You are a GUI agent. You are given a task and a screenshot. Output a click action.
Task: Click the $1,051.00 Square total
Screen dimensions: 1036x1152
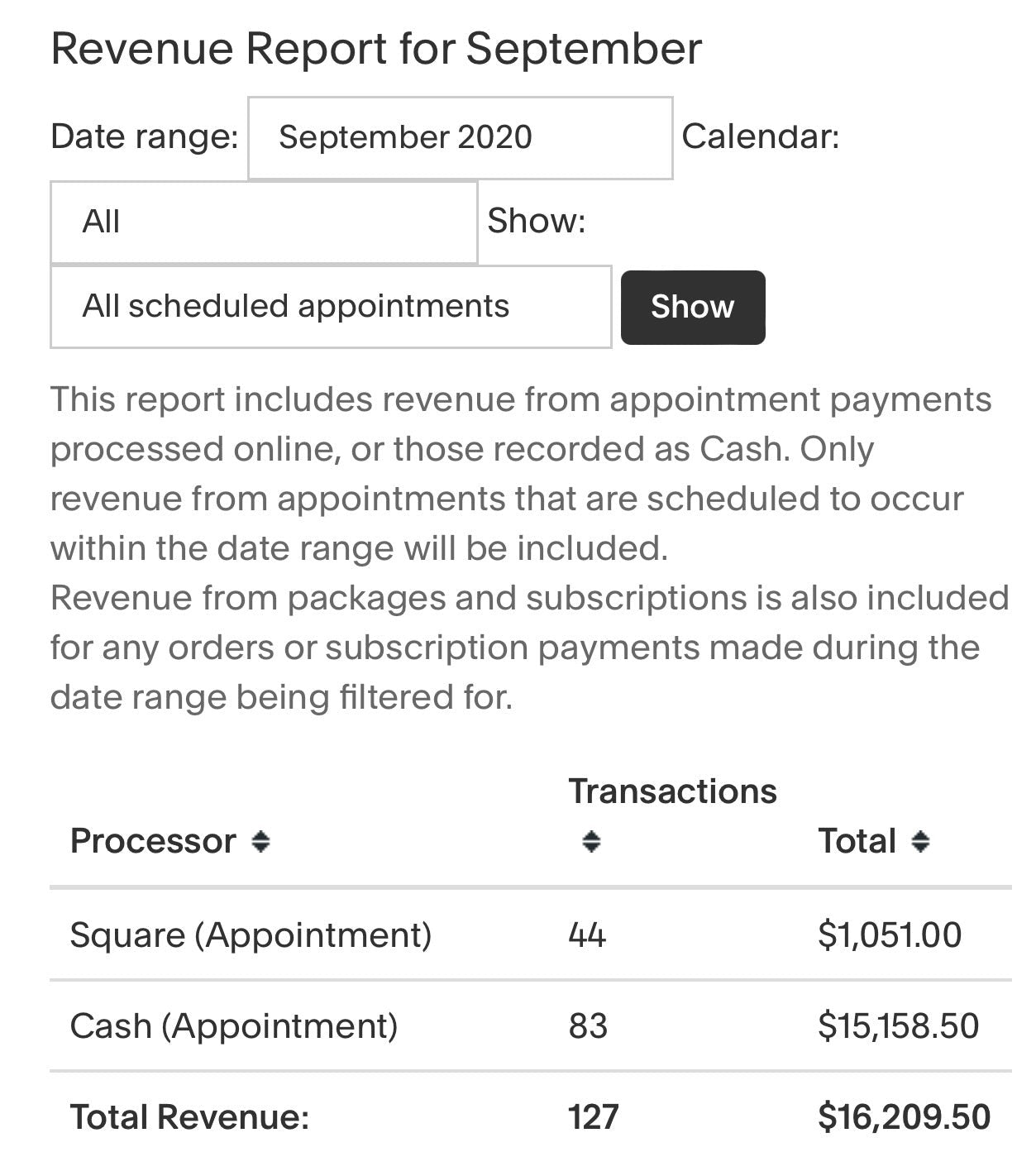[890, 935]
